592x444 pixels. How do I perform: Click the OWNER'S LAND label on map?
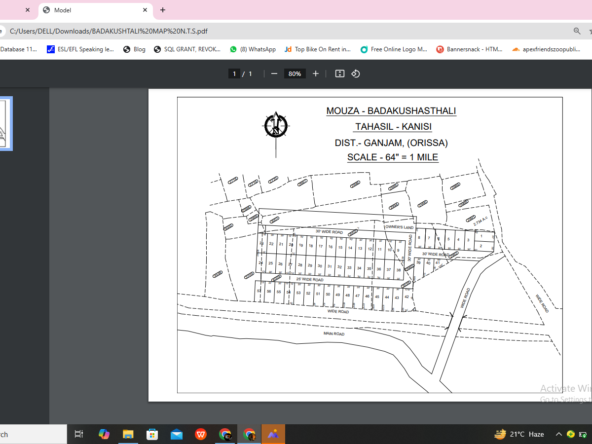pyautogui.click(x=399, y=227)
